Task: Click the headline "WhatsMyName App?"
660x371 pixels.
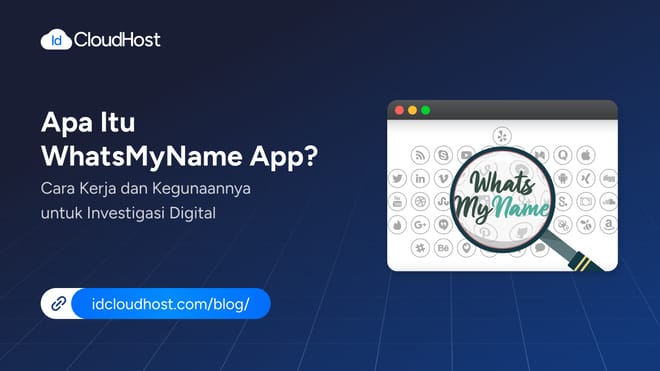Action: tap(180, 157)
